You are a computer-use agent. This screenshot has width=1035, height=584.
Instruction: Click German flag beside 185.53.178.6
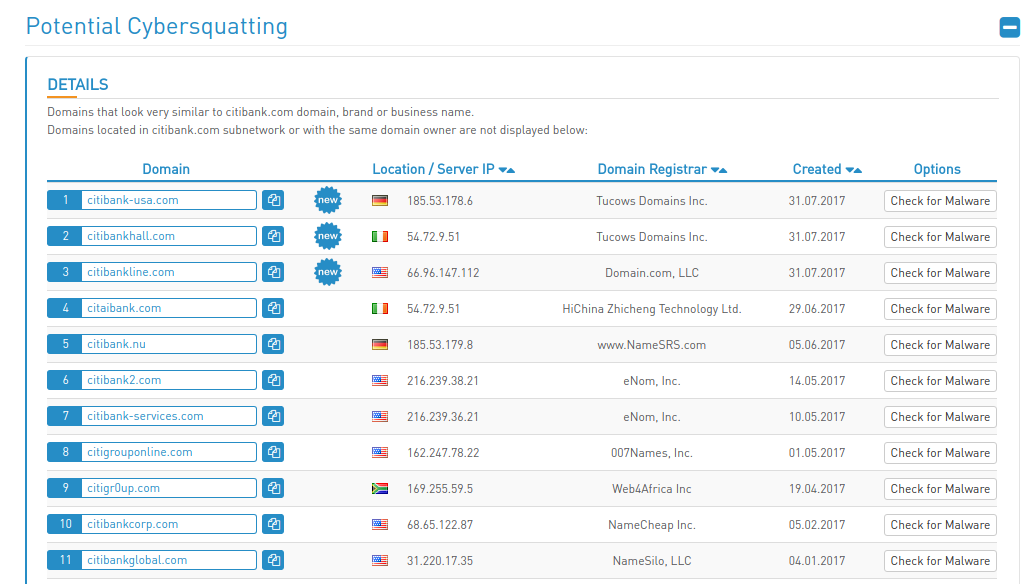pyautogui.click(x=380, y=201)
